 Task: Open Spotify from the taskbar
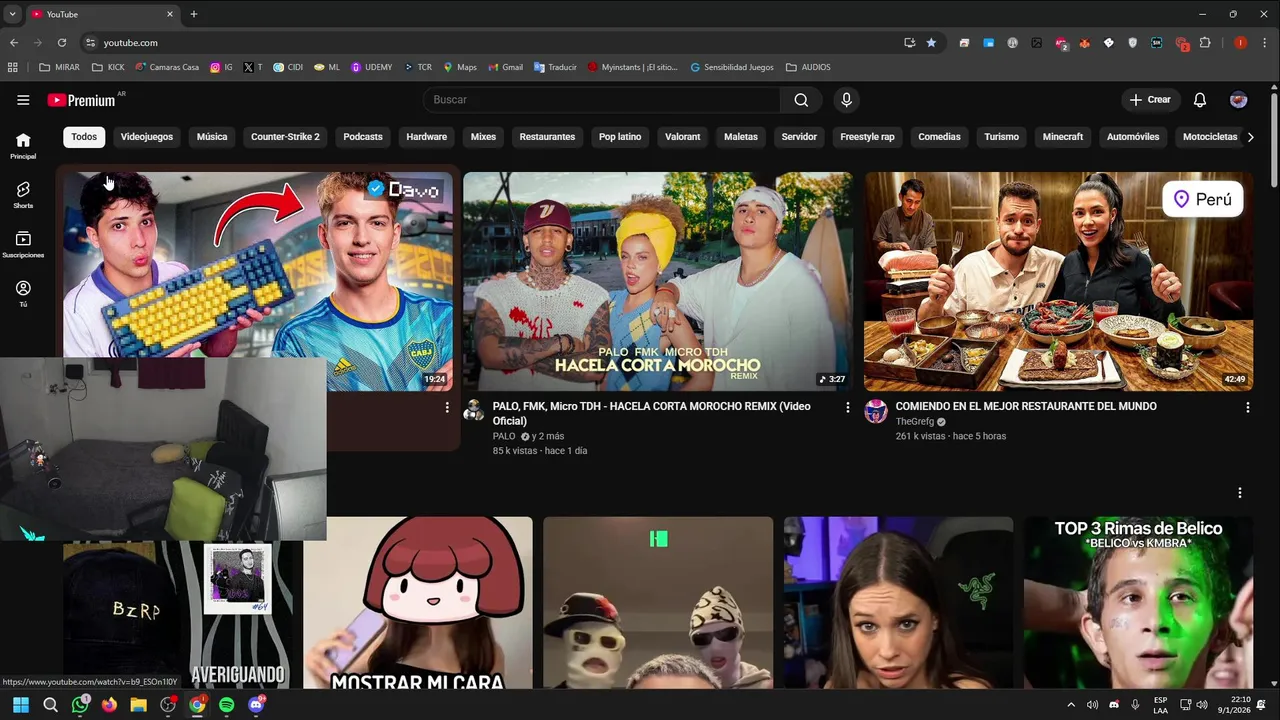pos(227,705)
